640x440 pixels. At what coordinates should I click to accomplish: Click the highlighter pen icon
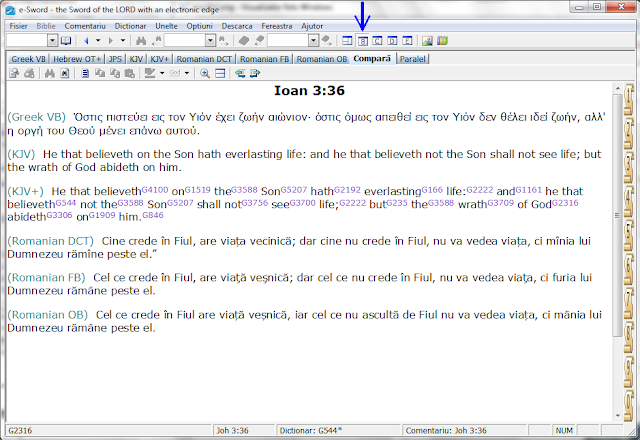coord(150,73)
